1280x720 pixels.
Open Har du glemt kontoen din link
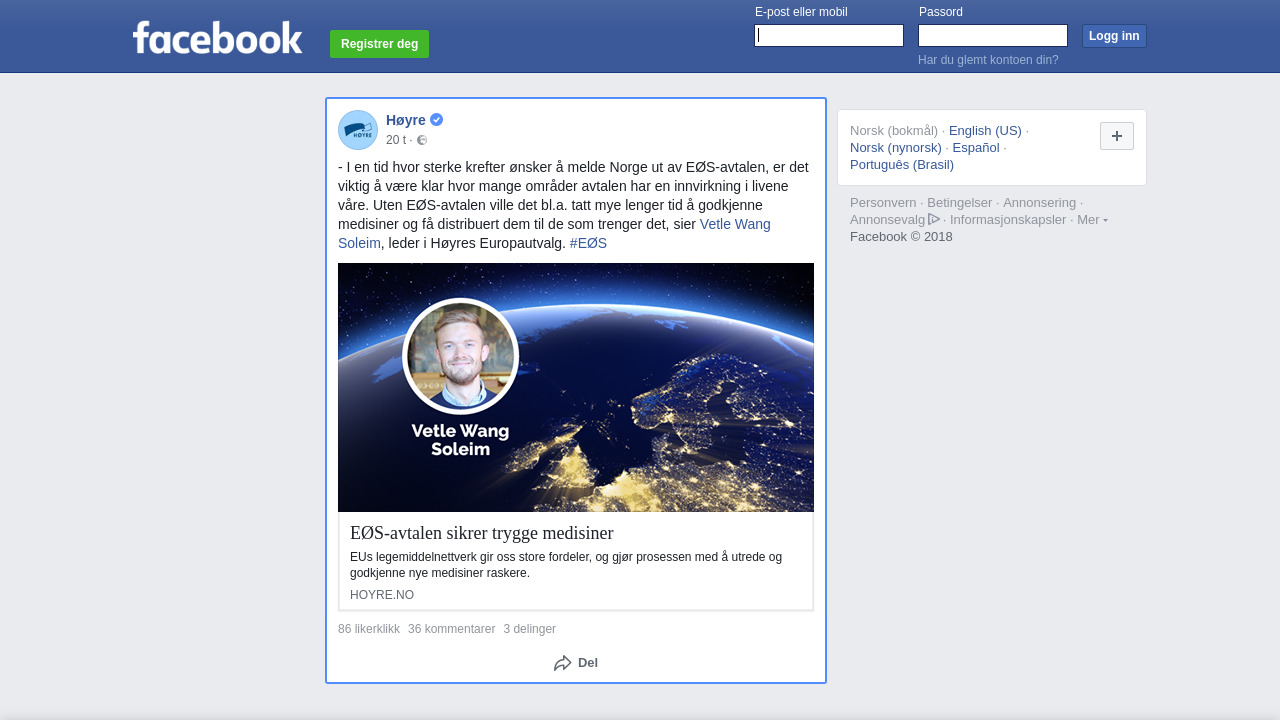coord(988,60)
